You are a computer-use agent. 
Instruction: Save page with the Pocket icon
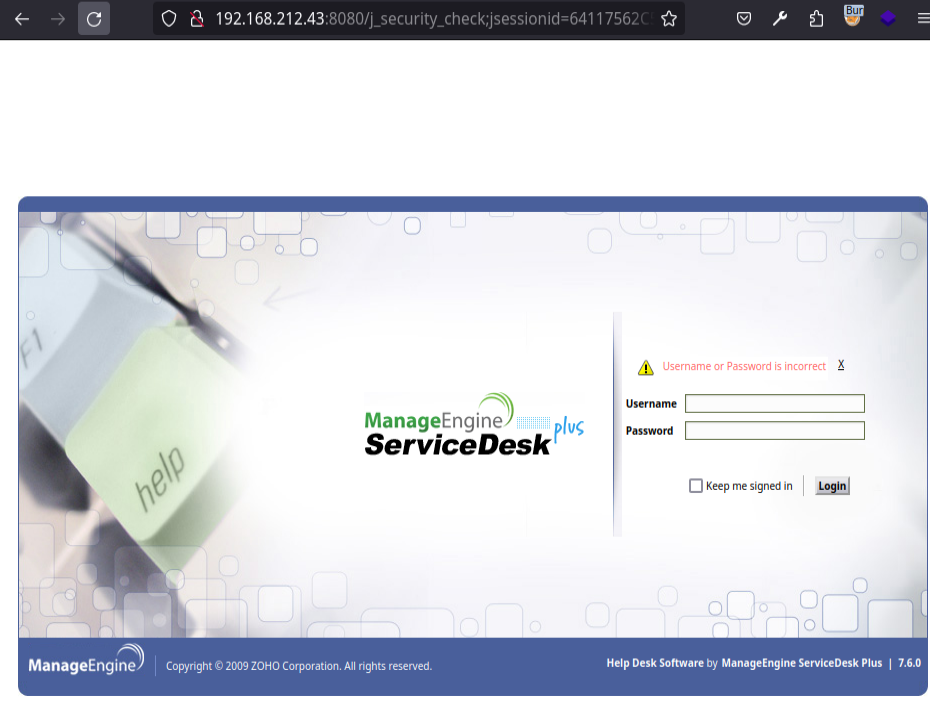(744, 18)
